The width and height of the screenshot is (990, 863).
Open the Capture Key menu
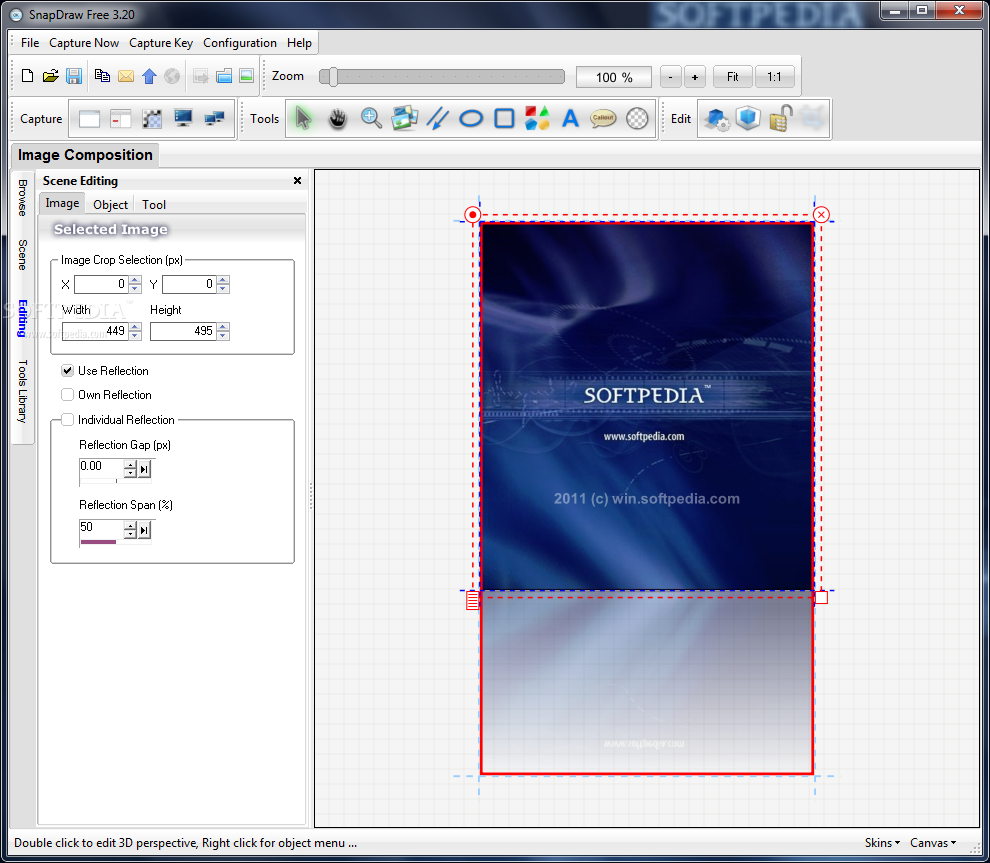click(161, 43)
